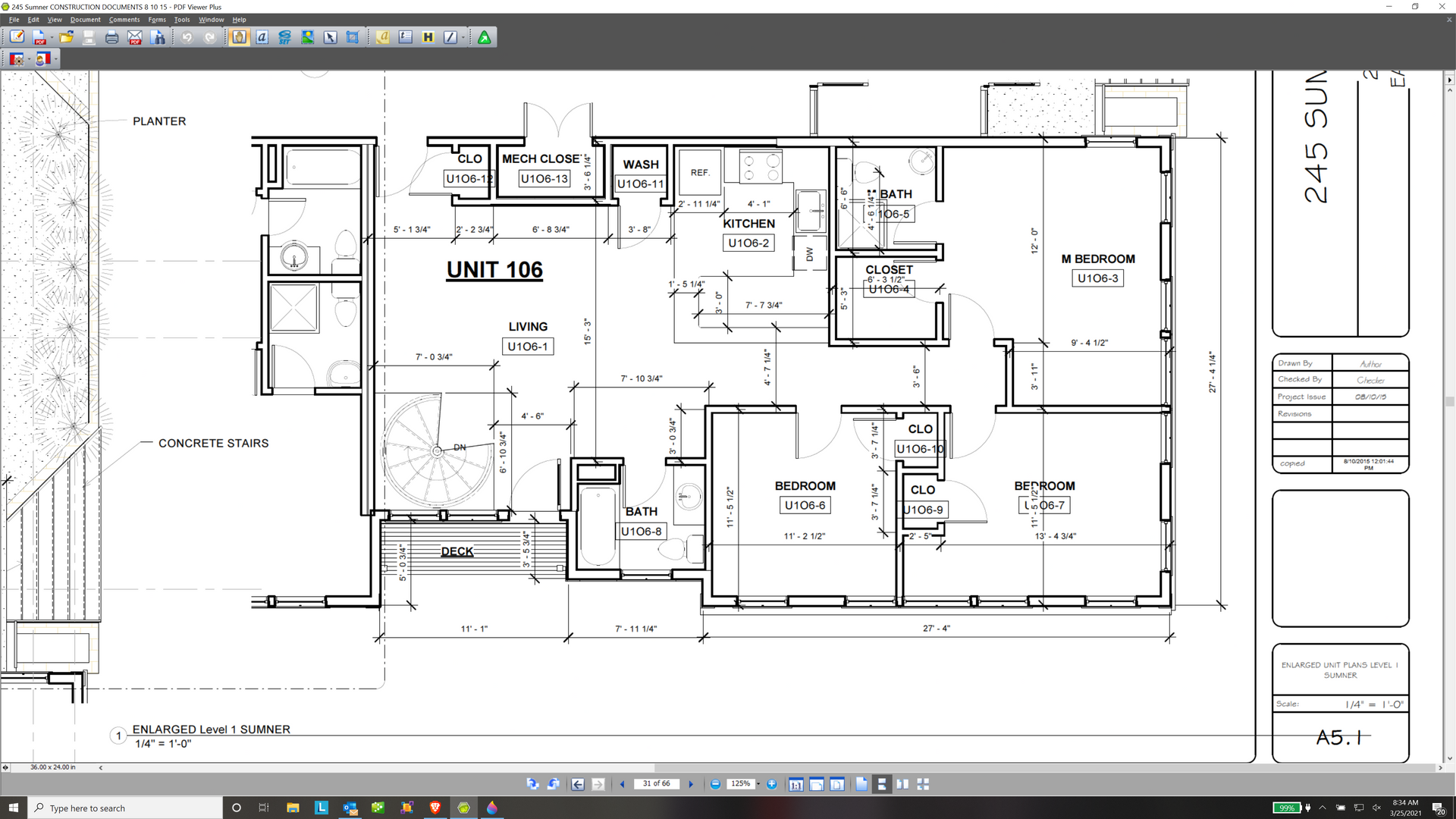Viewport: 1456px width, 819px height.
Task: Toggle single page layout
Action: pos(861,784)
